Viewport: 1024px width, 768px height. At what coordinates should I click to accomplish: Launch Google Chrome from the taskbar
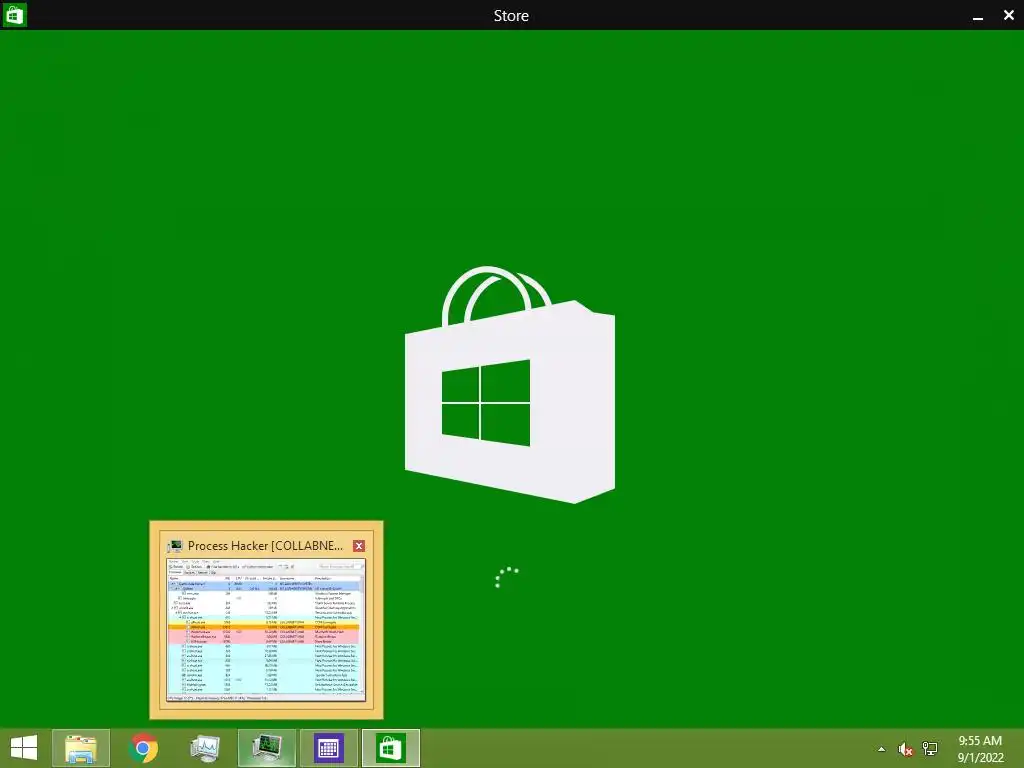pyautogui.click(x=143, y=748)
